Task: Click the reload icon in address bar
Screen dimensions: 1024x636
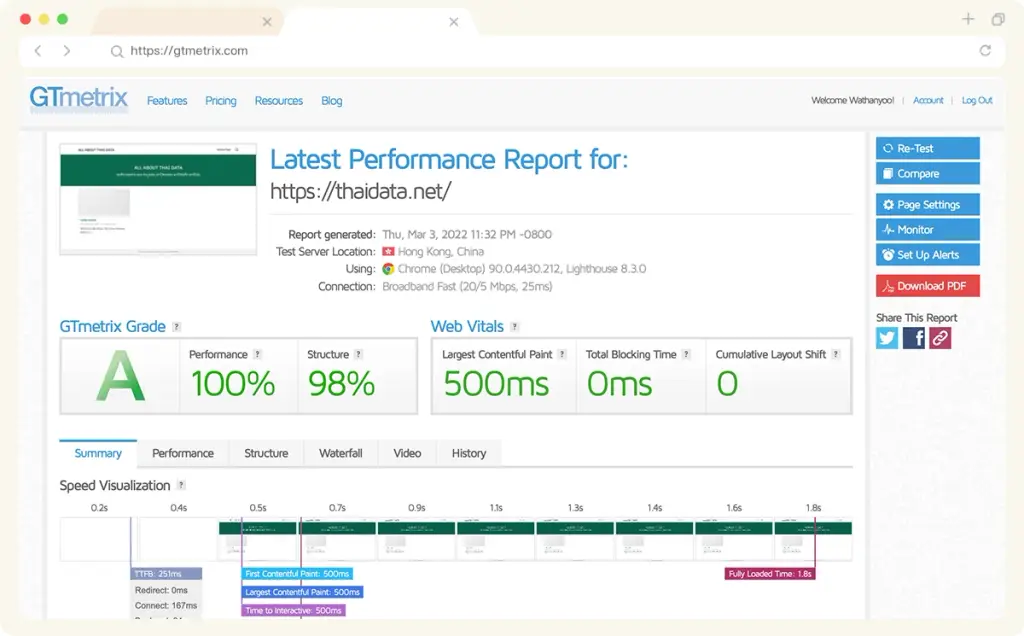Action: (985, 50)
